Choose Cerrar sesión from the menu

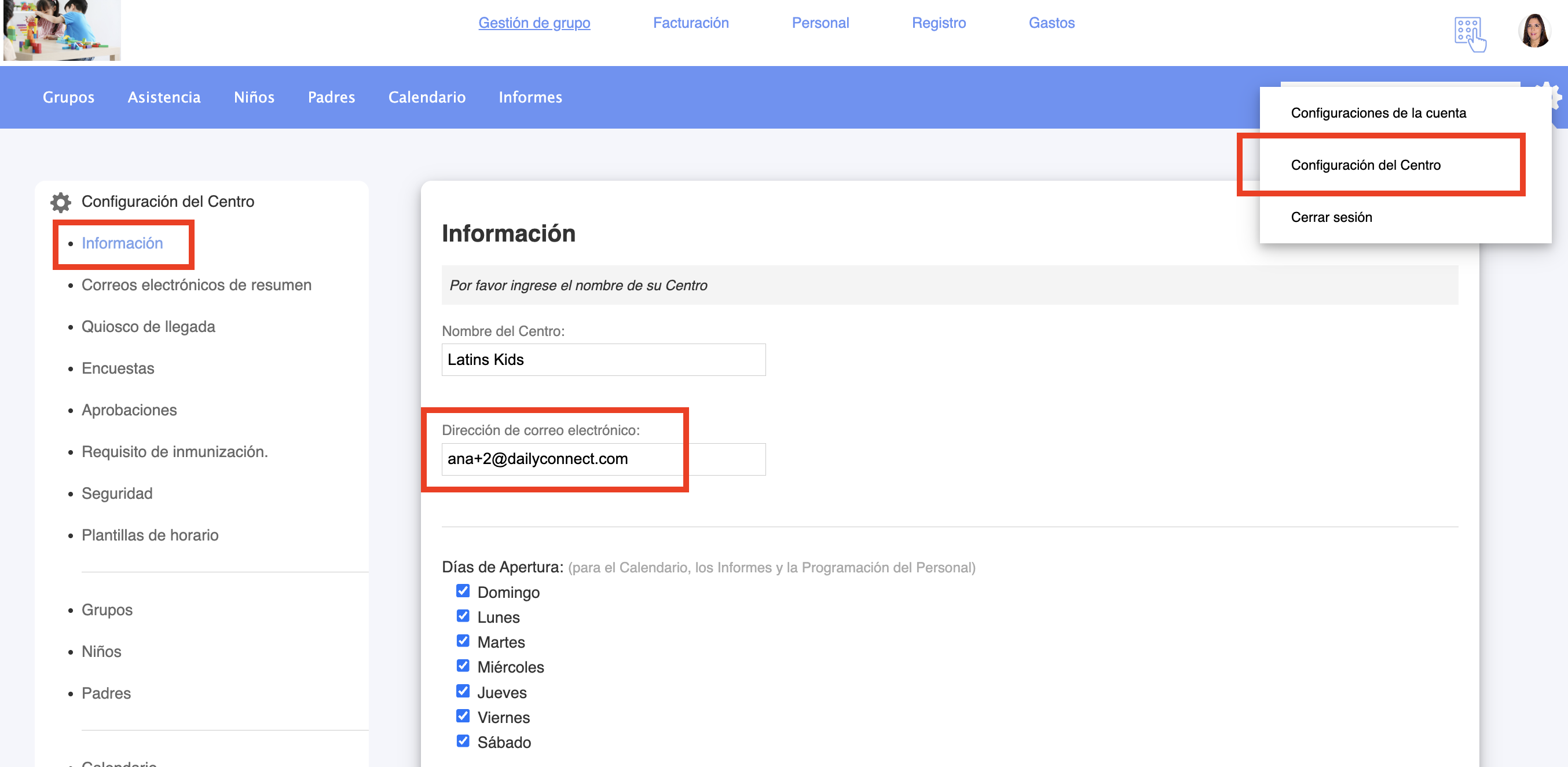point(1331,217)
